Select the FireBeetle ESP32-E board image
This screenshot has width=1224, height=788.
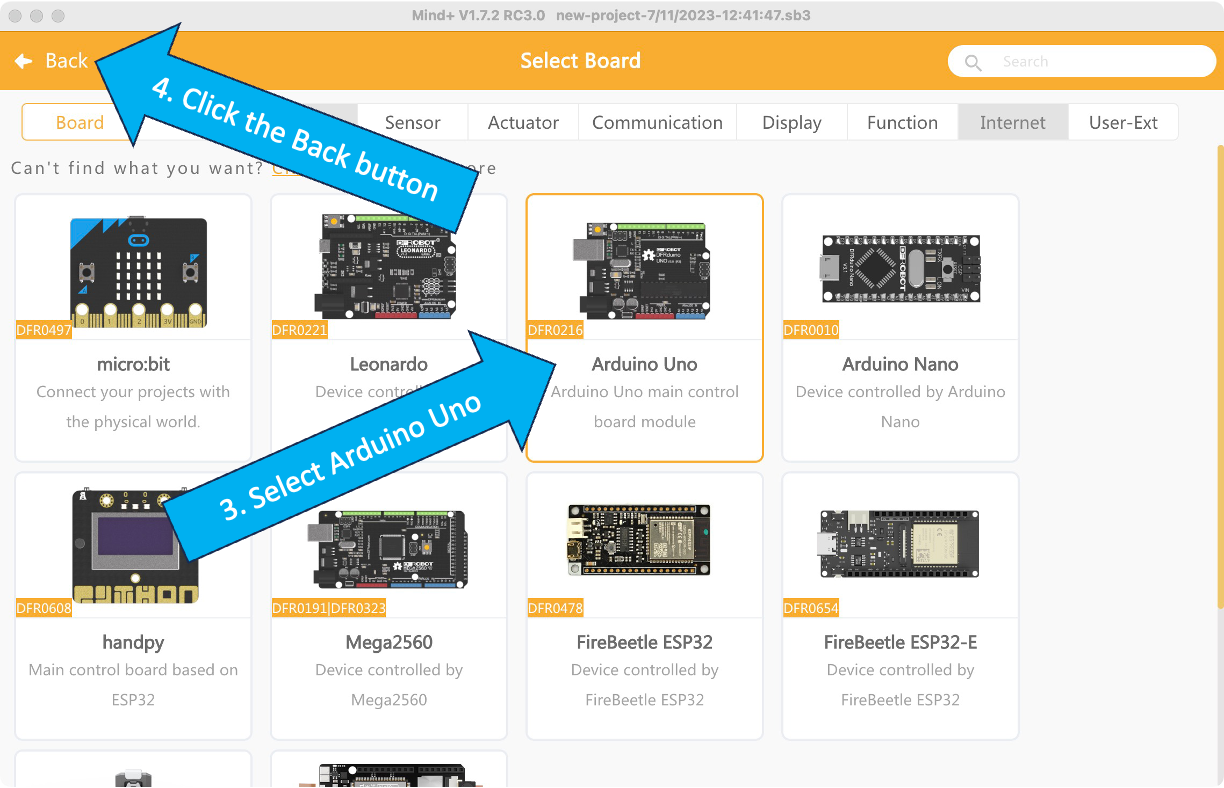pyautogui.click(x=900, y=543)
